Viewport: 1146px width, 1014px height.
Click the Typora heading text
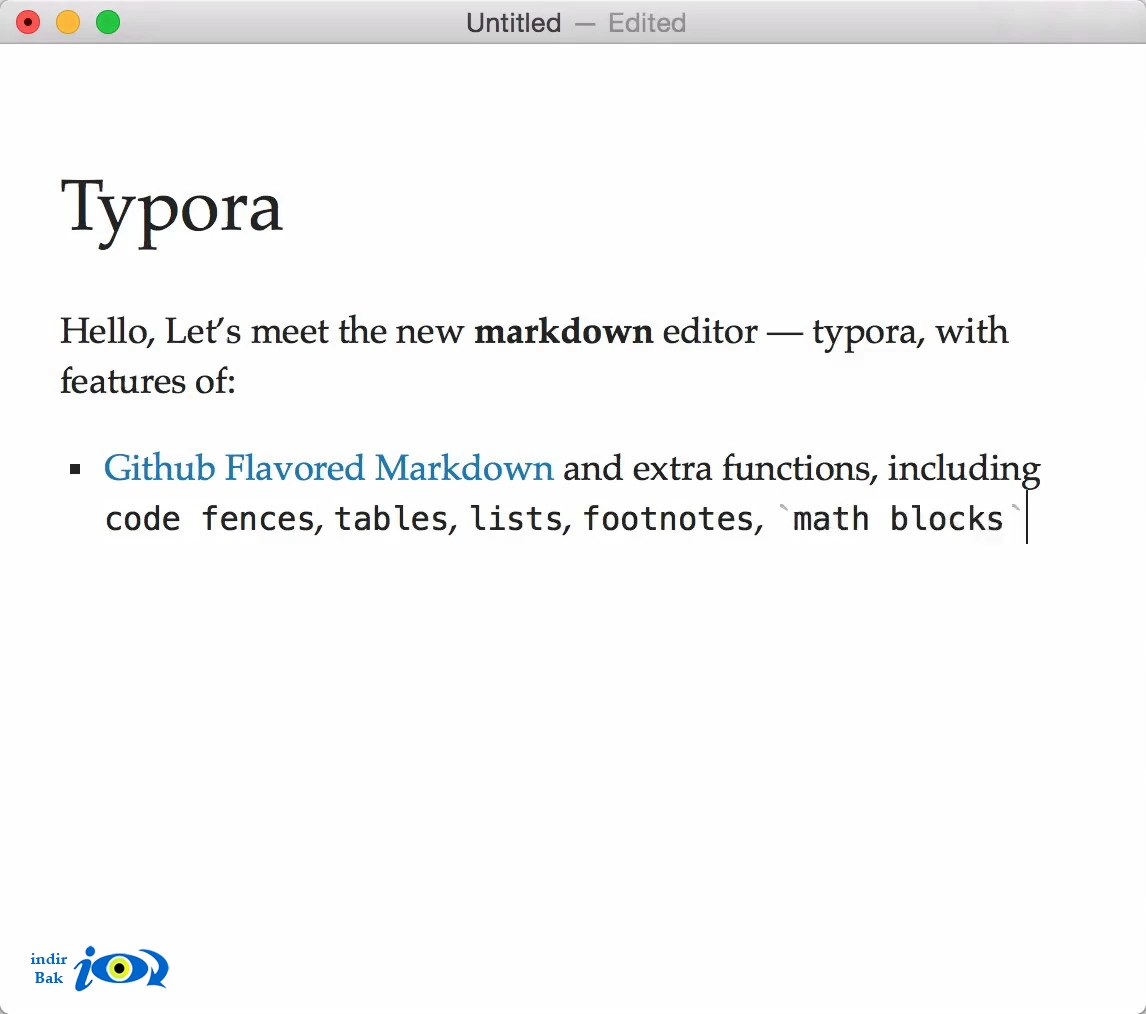[x=171, y=211]
